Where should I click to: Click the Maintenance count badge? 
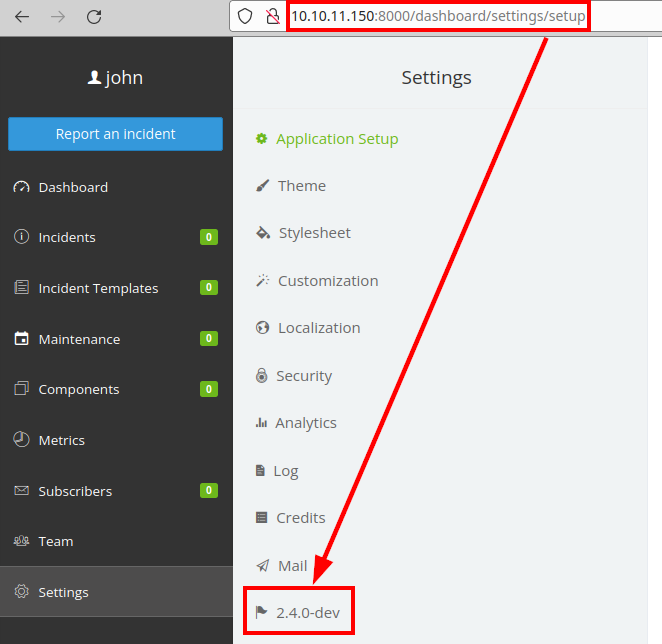[209, 338]
